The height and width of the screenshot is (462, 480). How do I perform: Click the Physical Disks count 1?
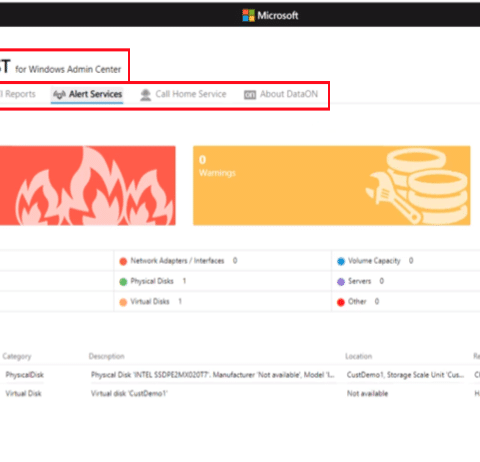coord(184,281)
